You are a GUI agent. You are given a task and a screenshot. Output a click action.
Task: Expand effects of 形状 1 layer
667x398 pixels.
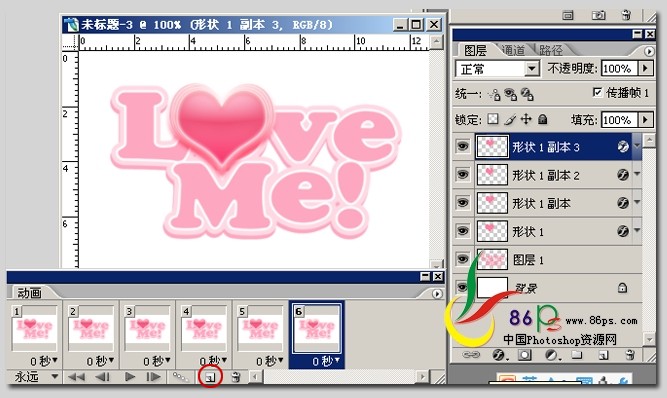[x=637, y=230]
